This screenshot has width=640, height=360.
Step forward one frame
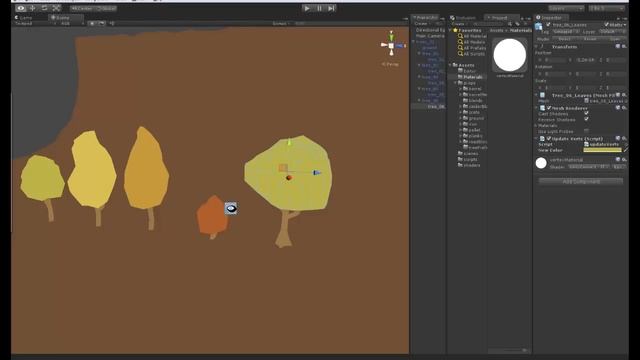331,8
